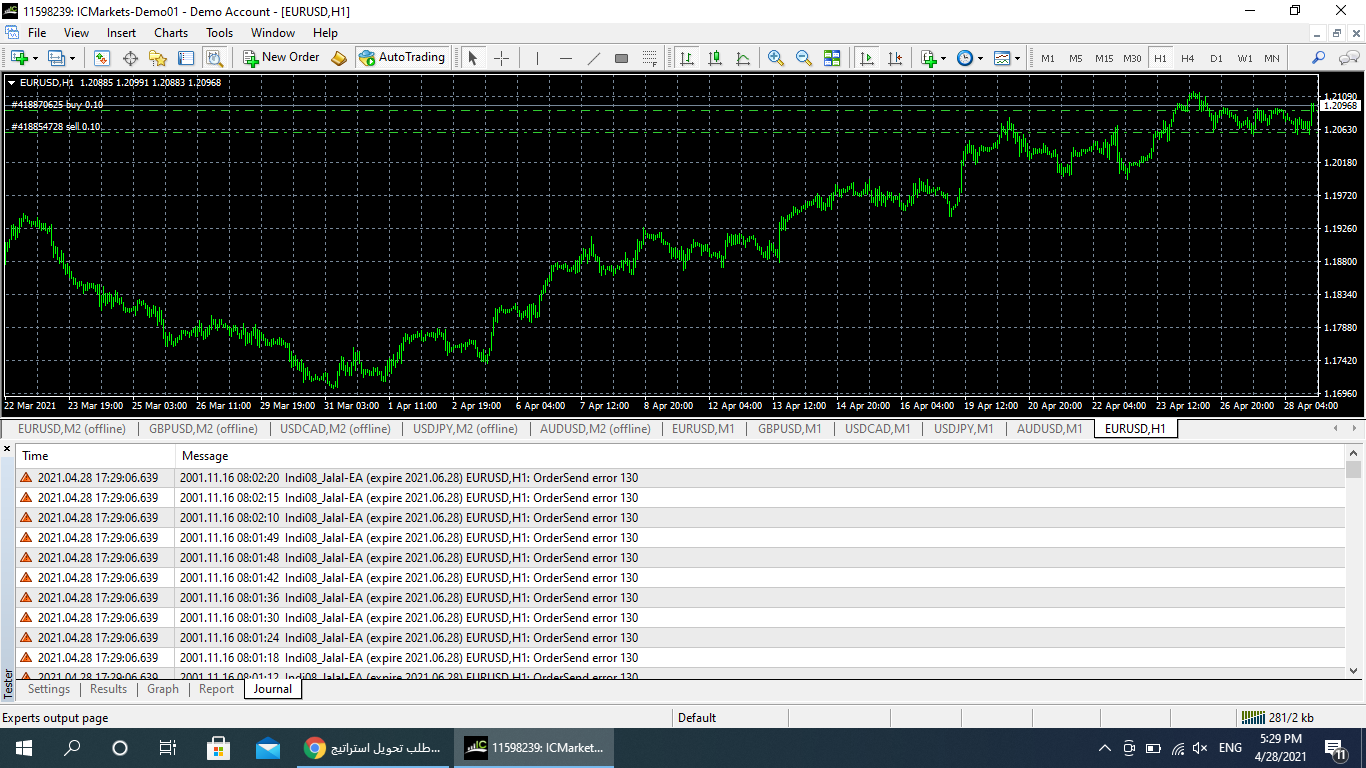Select the arrow cursor tool

(x=473, y=58)
